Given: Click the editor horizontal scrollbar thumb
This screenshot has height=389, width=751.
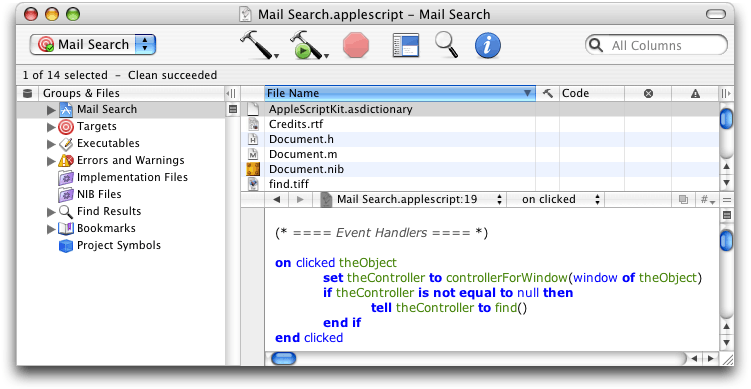Looking at the screenshot, I should coord(284,358).
